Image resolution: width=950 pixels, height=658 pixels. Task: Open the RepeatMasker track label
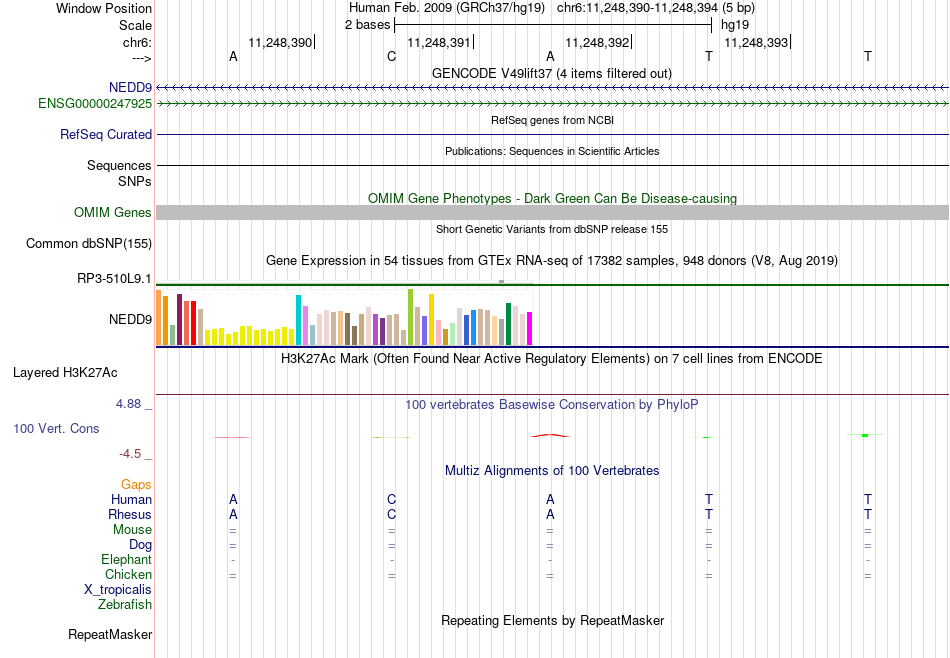point(110,634)
